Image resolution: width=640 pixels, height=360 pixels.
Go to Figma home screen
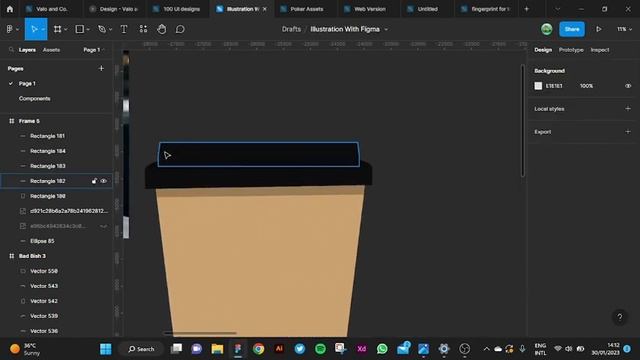(9, 9)
